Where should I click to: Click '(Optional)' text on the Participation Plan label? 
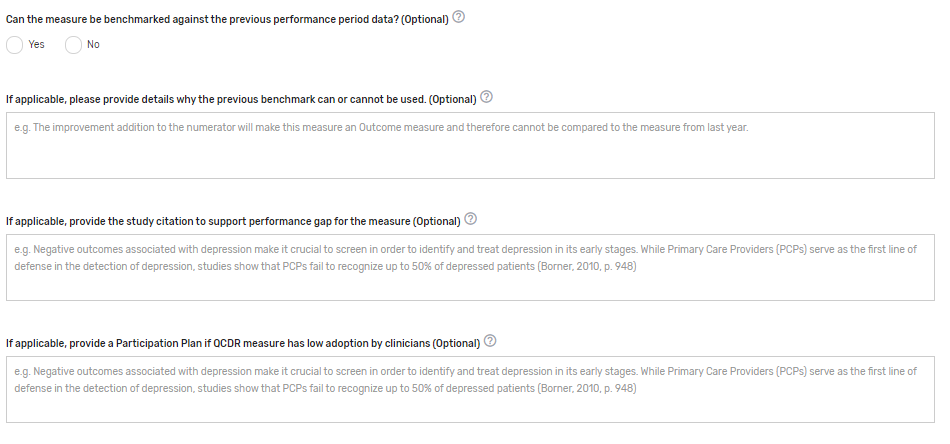click(x=455, y=343)
